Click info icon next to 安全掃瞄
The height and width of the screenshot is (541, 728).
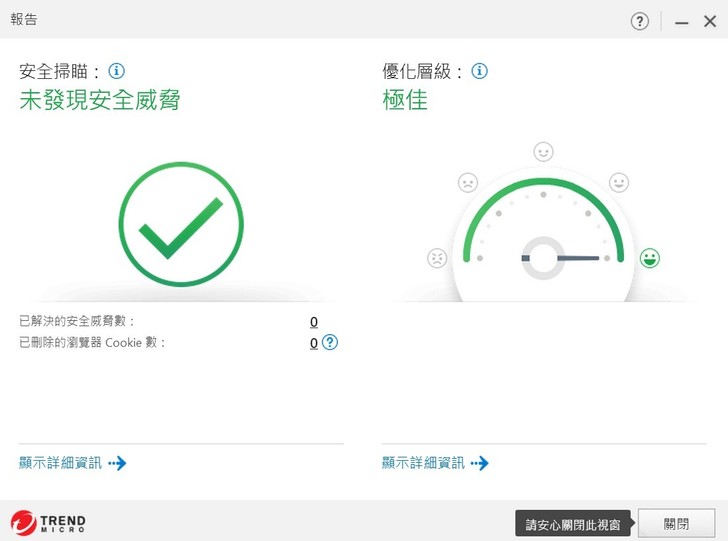click(x=117, y=71)
